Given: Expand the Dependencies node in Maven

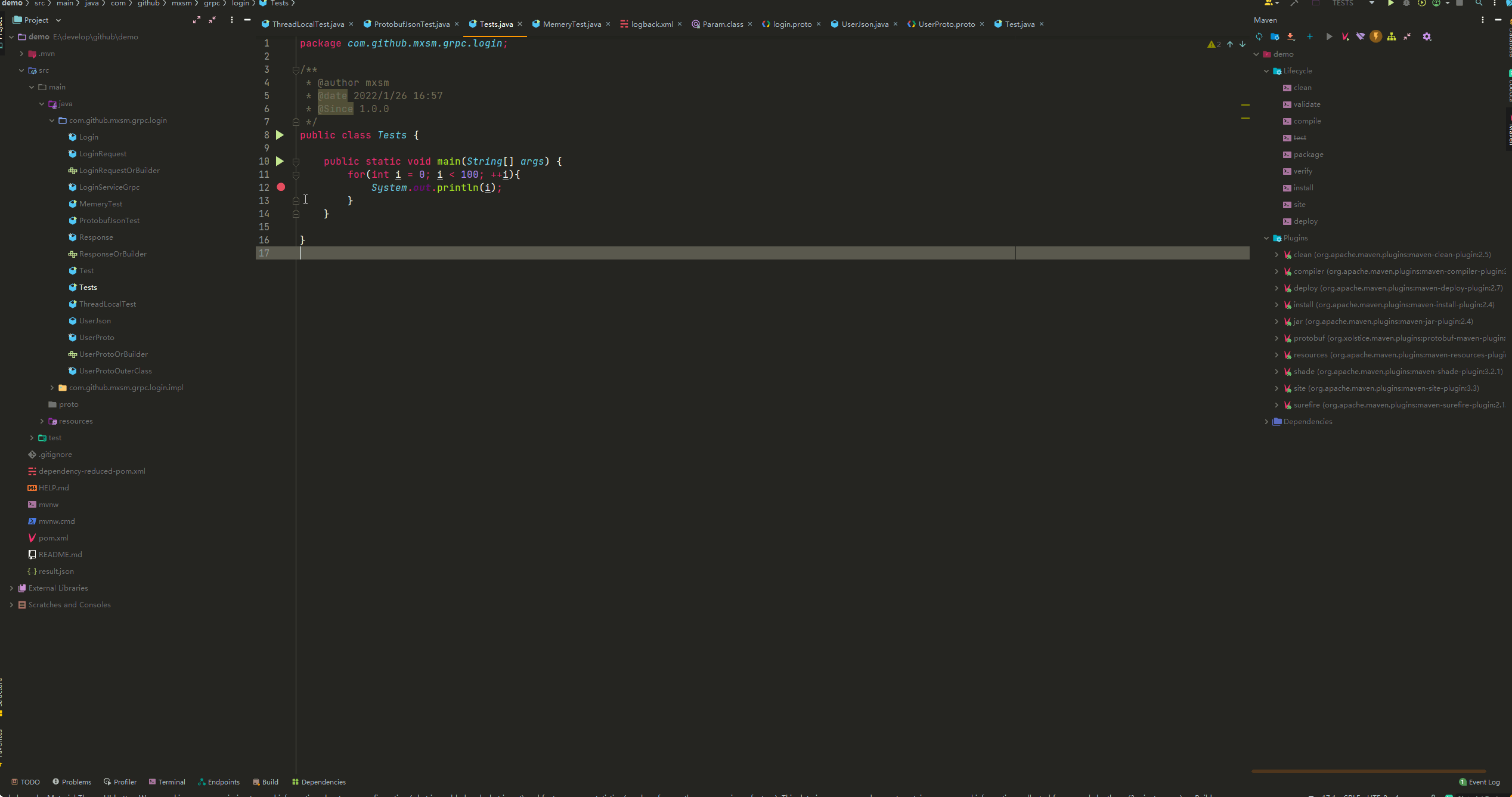Looking at the screenshot, I should point(1266,422).
